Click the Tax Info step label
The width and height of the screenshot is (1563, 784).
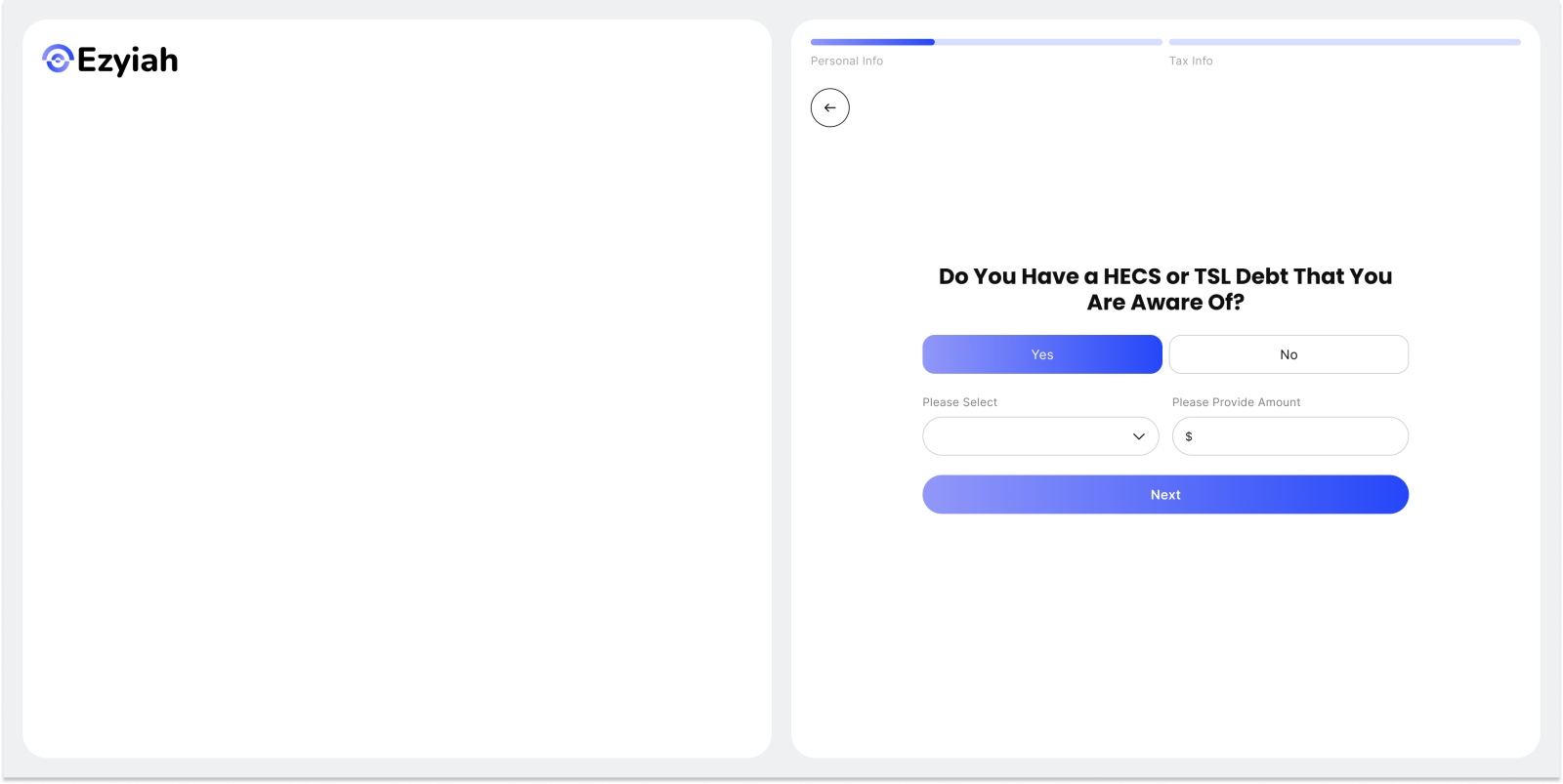coord(1191,61)
